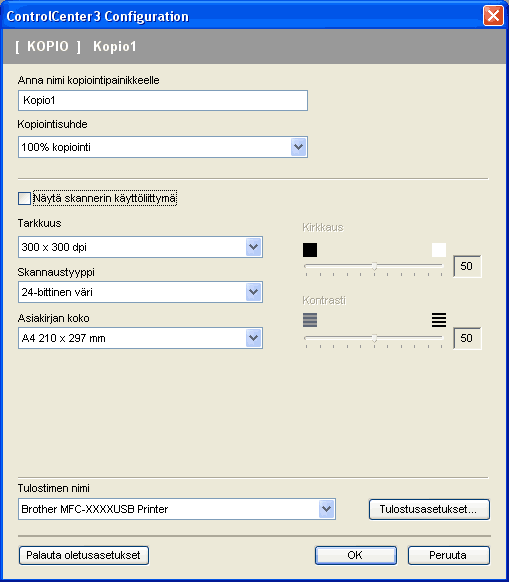Click the Tulostusasetukset button
The image size is (509, 582).
pyautogui.click(x=429, y=509)
